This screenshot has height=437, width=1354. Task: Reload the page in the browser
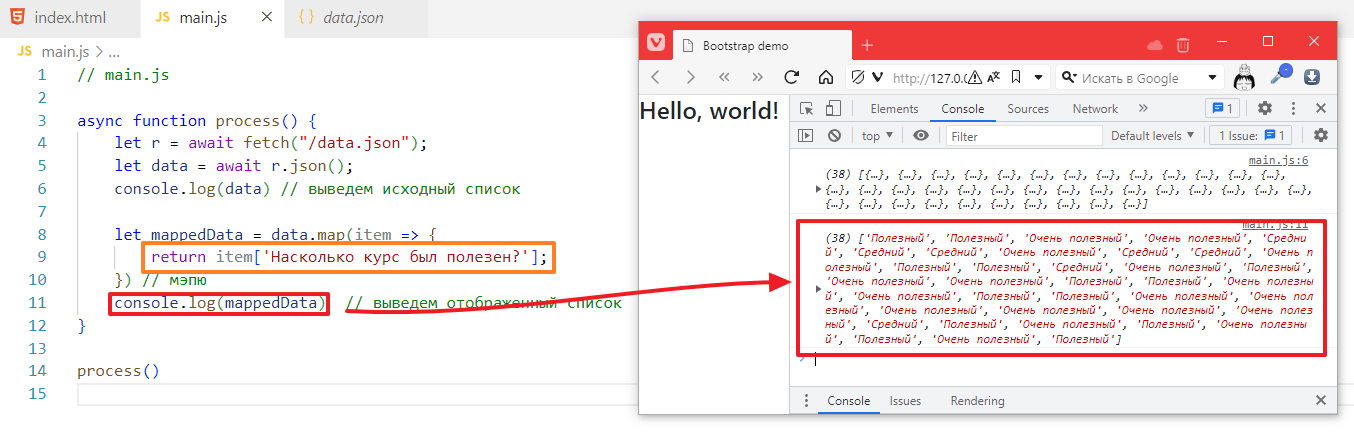(x=791, y=78)
